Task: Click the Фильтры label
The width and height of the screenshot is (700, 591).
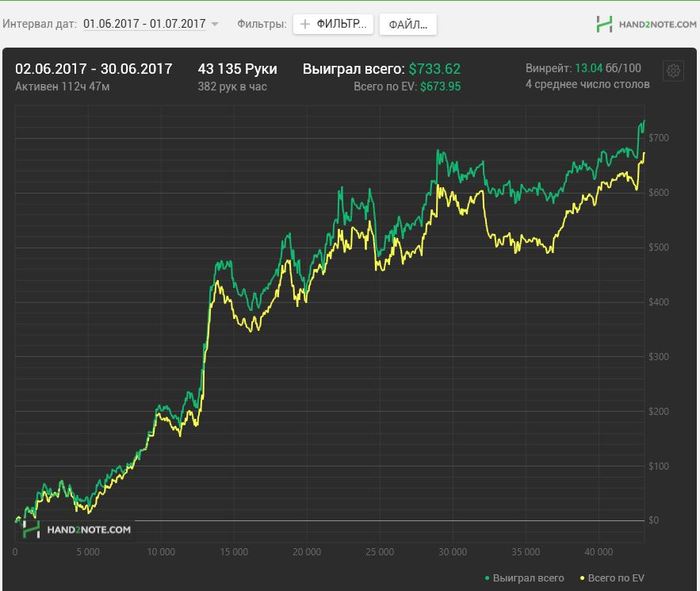Action: coord(262,24)
